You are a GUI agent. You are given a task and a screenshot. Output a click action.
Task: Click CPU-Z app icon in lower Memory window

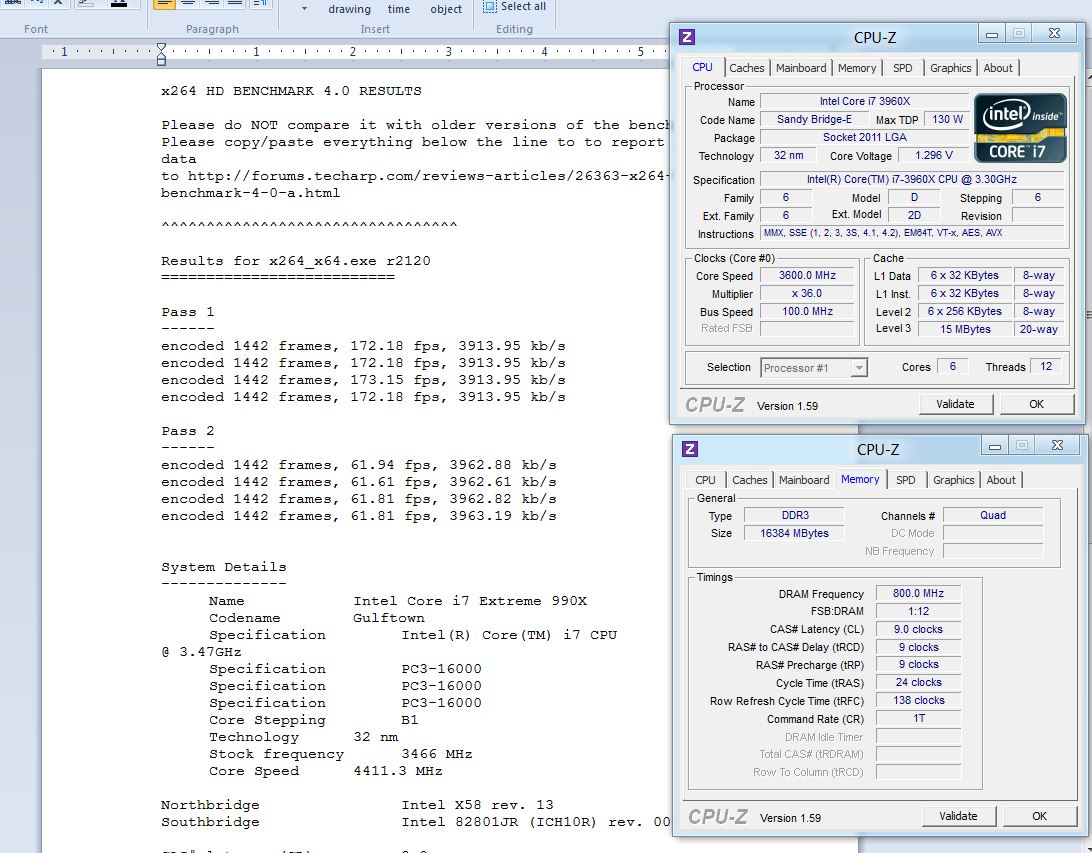[690, 449]
